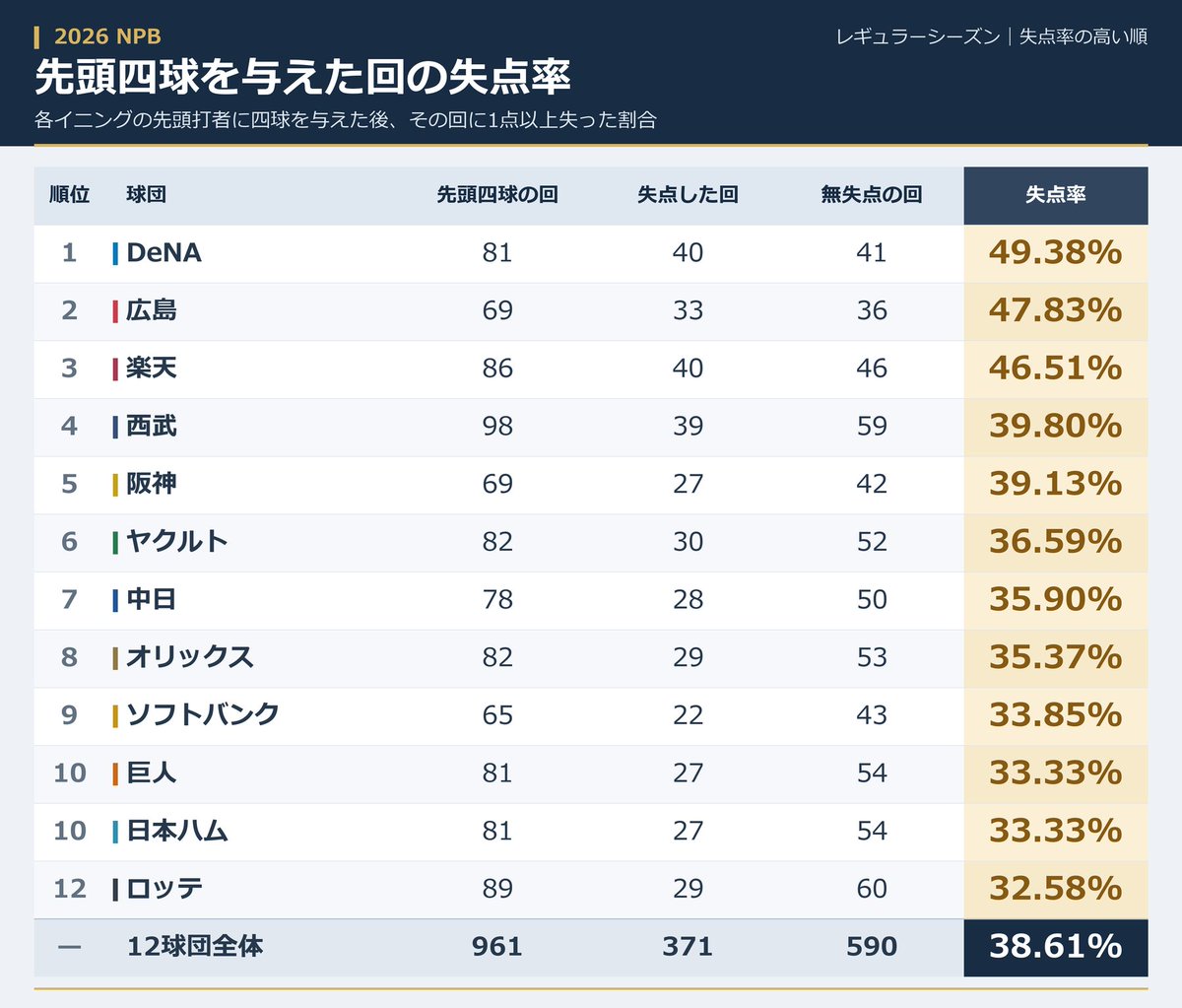Select the 中日 team name
Screen dimensions: 1182x1008
click(x=152, y=600)
